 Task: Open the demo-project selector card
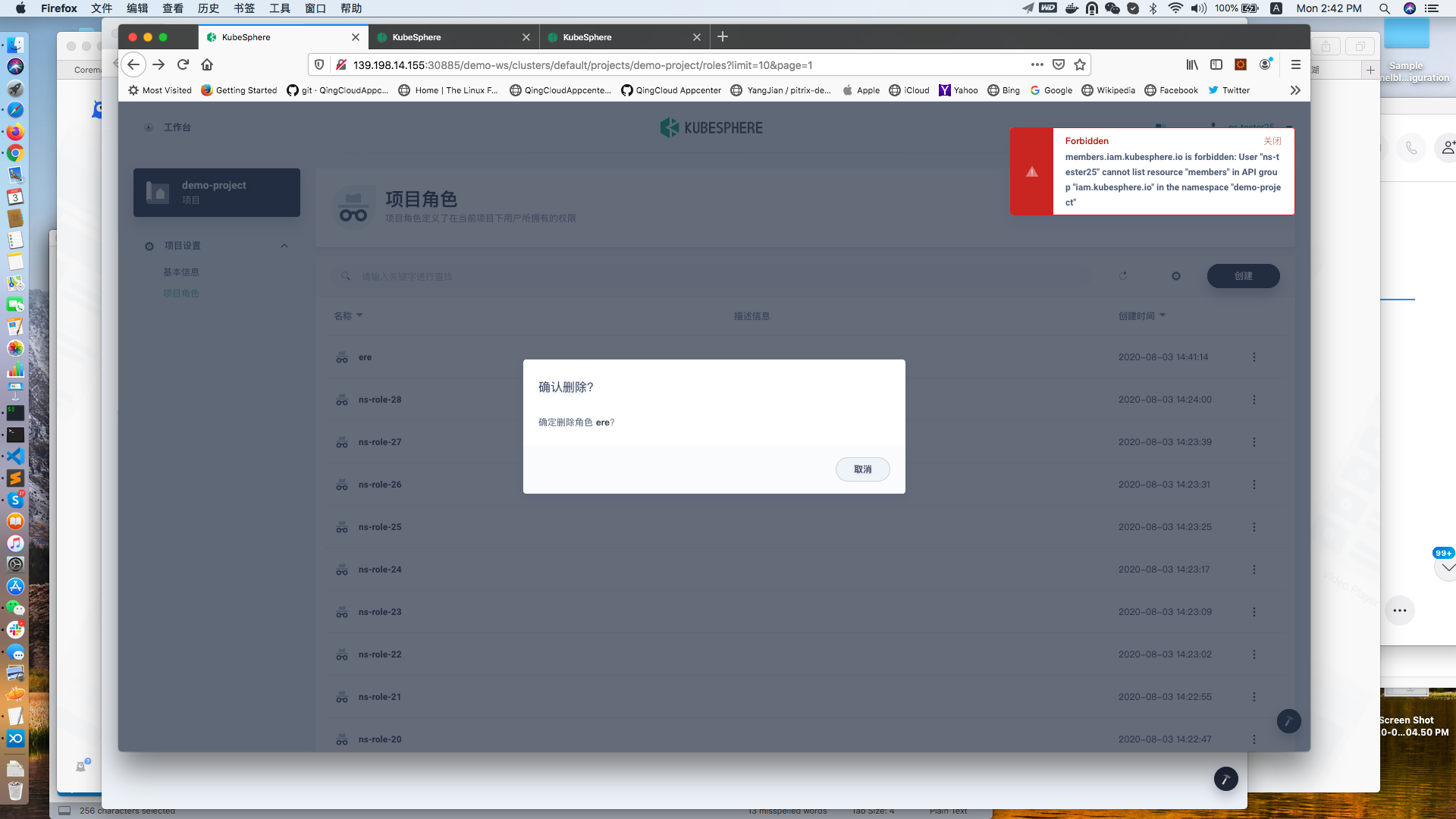coord(217,193)
